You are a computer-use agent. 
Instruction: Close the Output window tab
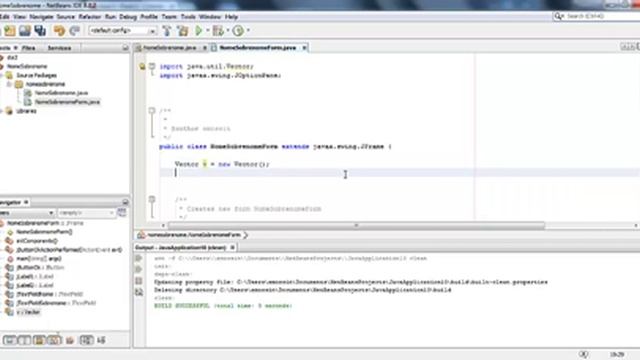click(232, 247)
